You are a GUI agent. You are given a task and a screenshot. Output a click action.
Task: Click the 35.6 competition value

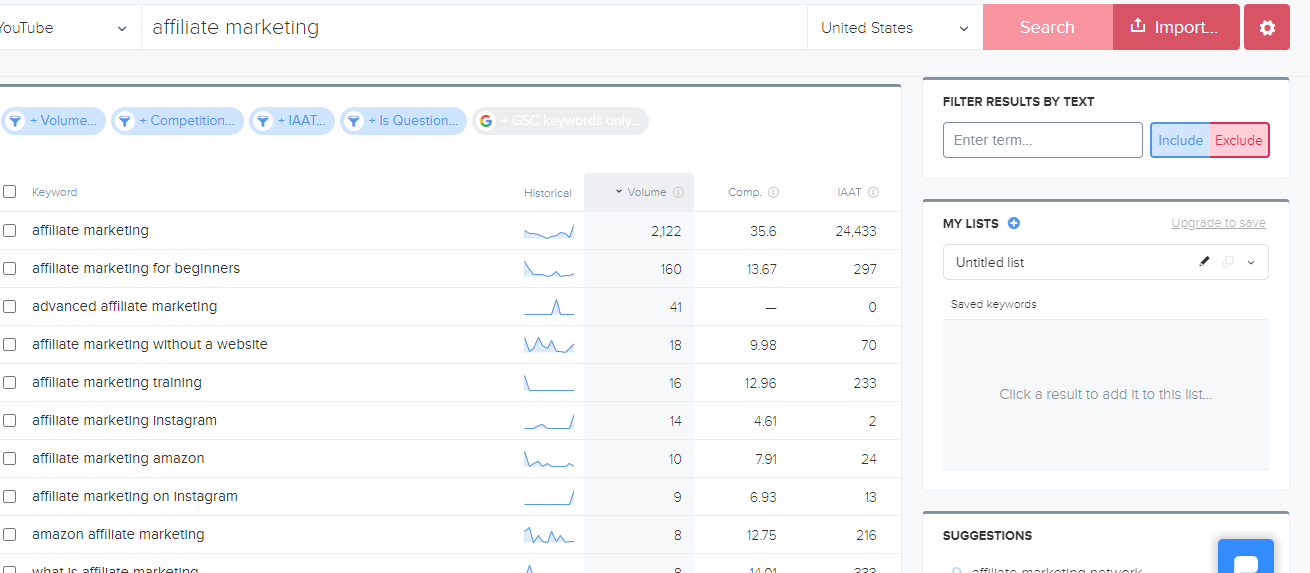click(x=763, y=231)
